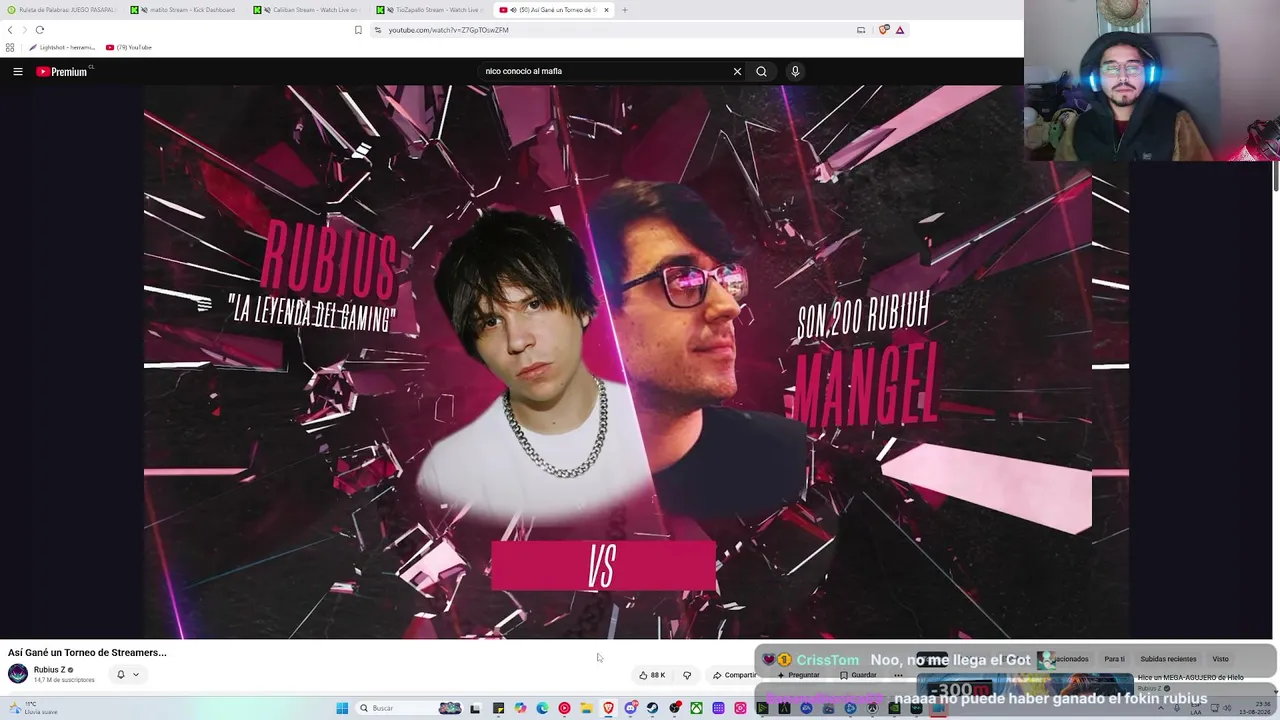Open the taskbar clock and date
1280x720 pixels.
[x=1255, y=708]
